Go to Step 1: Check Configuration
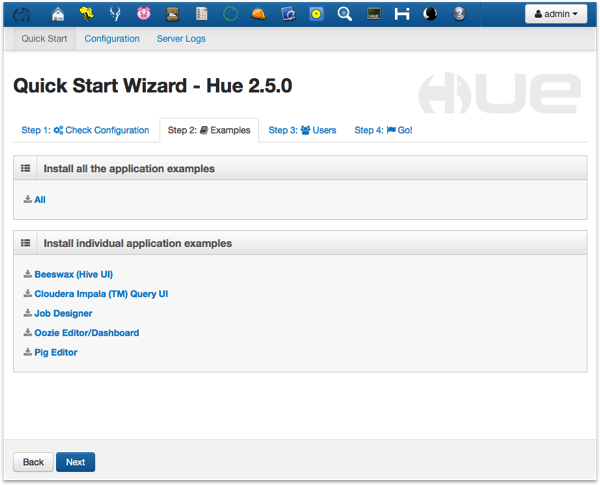 click(x=85, y=130)
